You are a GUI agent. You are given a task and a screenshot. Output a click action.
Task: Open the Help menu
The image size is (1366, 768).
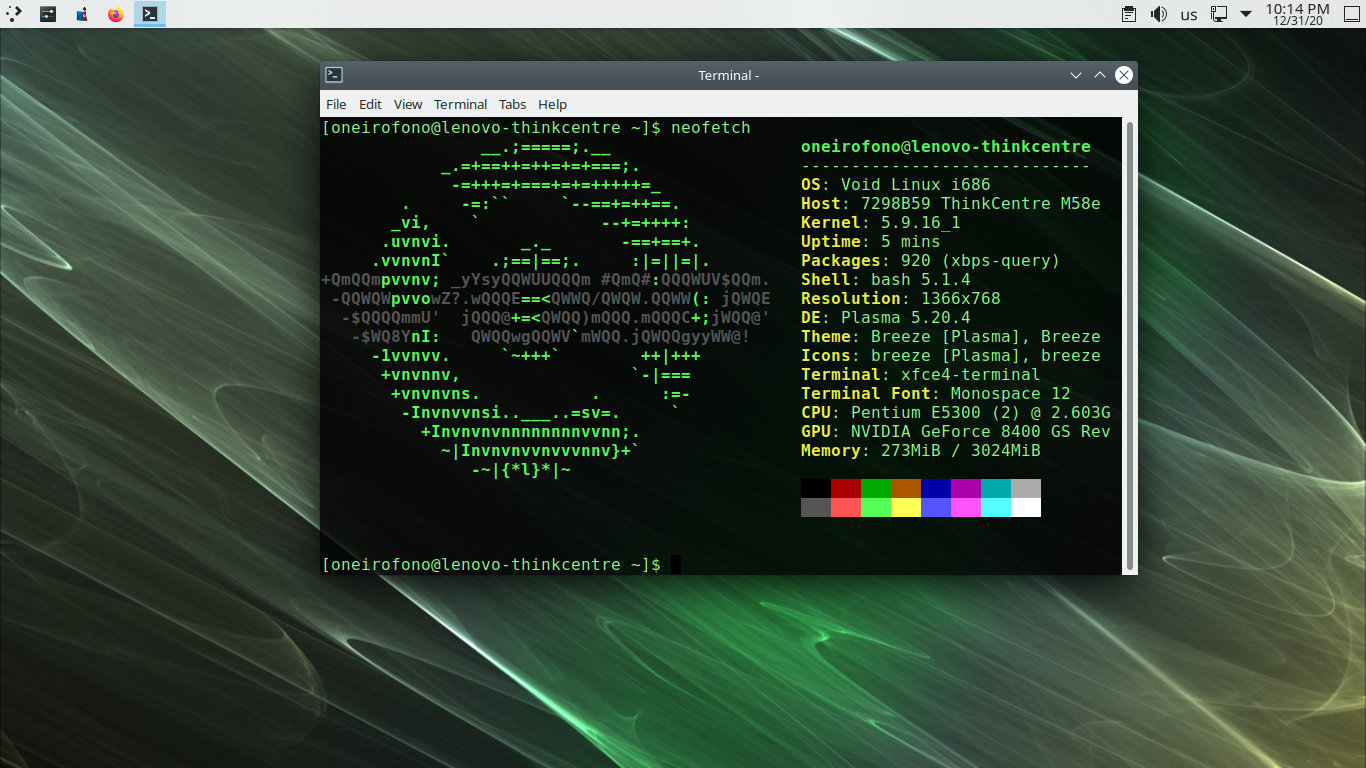(x=552, y=104)
